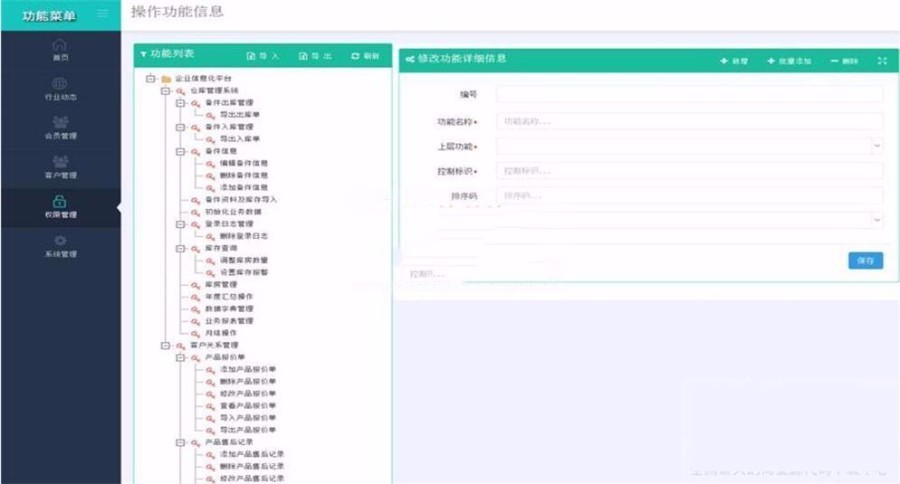Click the 刷新 refresh button
This screenshot has width=900, height=484.
pos(365,57)
